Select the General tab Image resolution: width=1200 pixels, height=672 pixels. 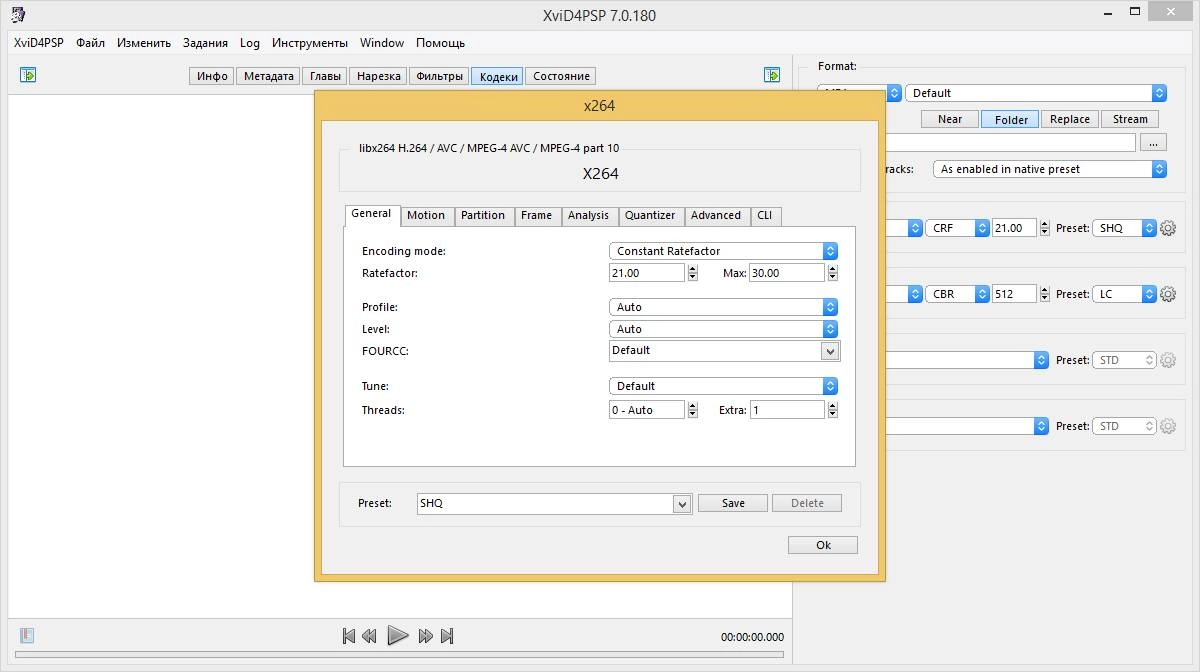(371, 214)
